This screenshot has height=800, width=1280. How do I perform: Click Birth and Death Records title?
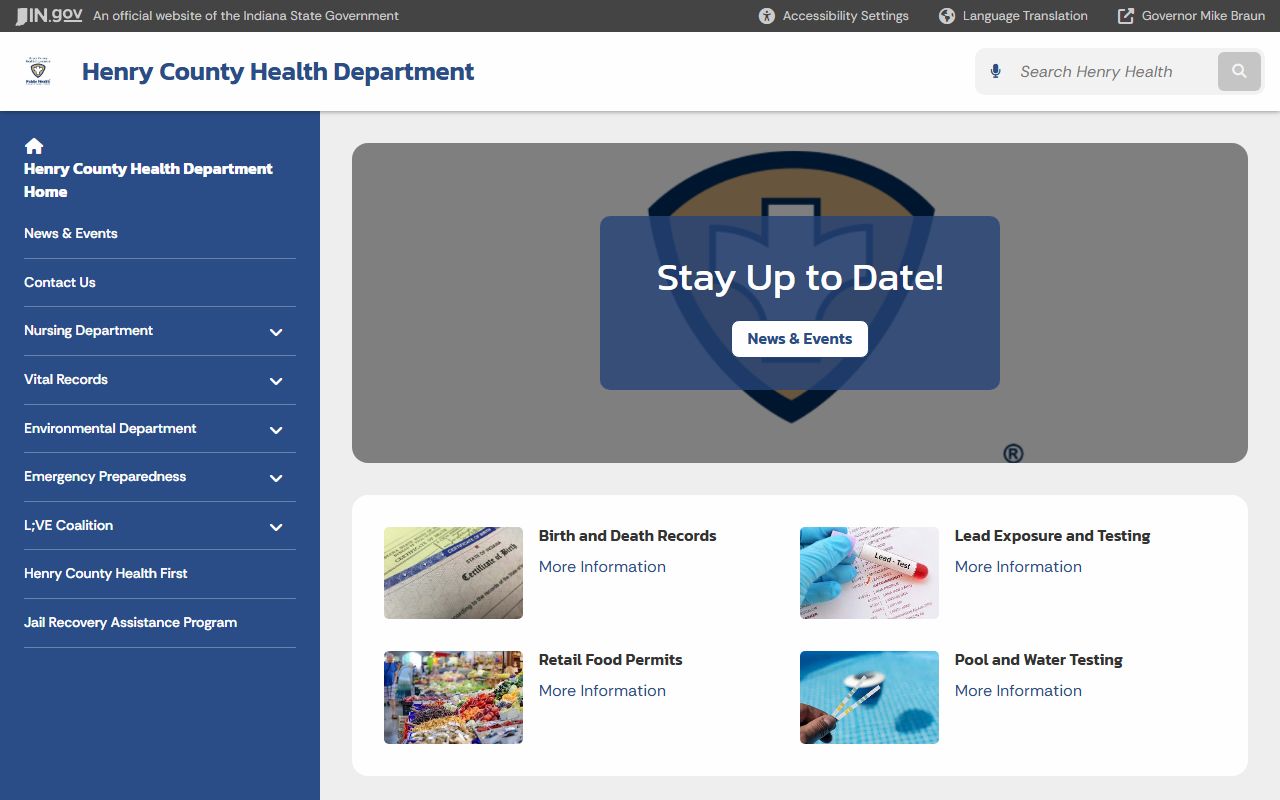(627, 536)
